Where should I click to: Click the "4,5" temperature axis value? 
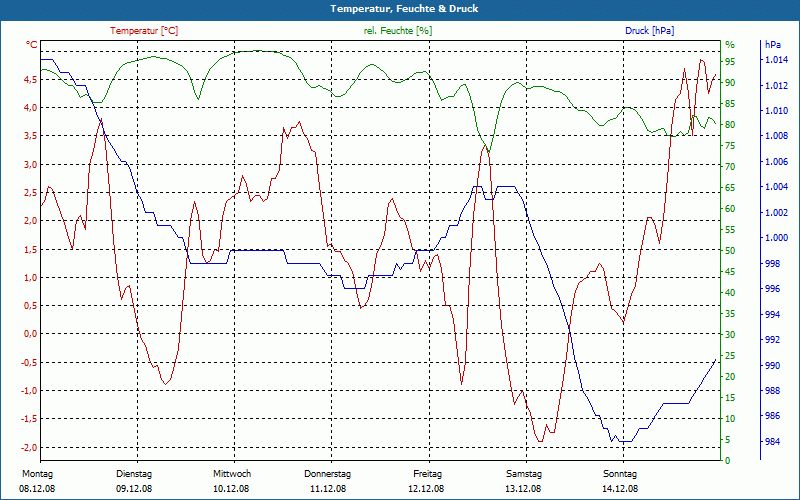click(x=31, y=80)
